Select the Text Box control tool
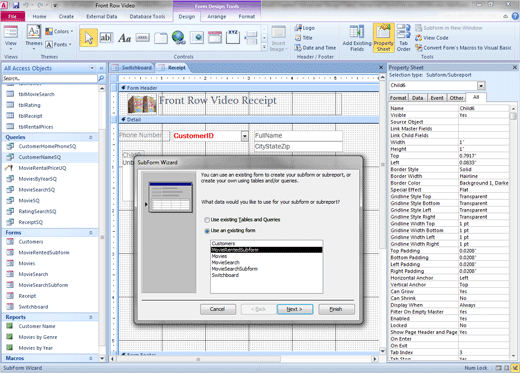 (x=106, y=38)
